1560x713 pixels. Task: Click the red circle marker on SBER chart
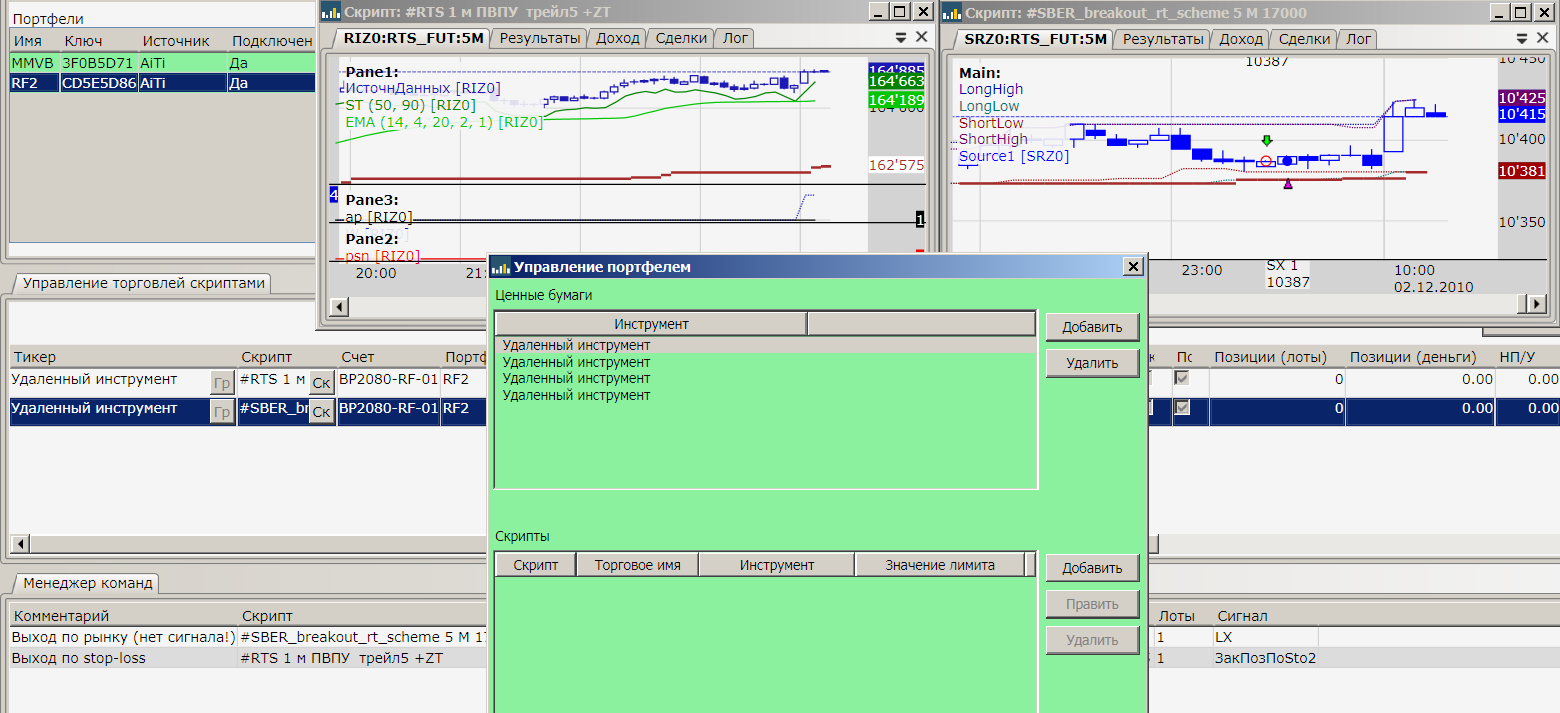click(x=1266, y=161)
